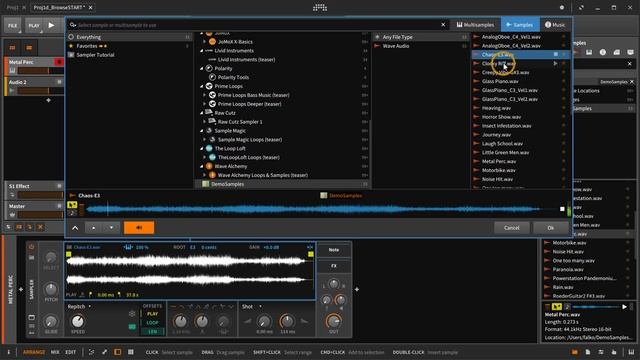Start playback with the transport play button
This screenshot has height=360, width=640.
51,25
